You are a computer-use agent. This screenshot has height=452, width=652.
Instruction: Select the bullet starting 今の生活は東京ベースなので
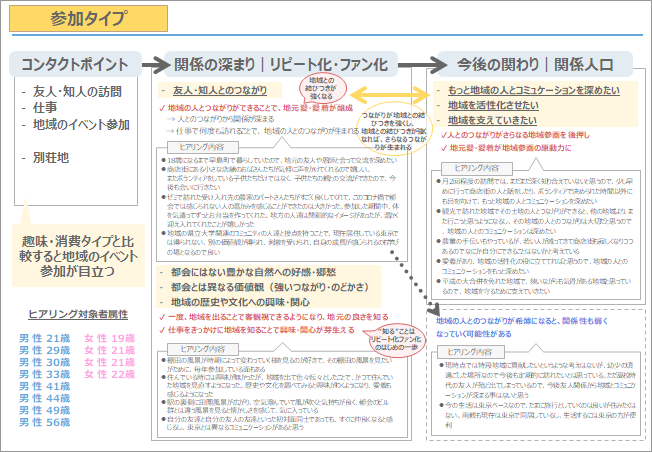[x=538, y=415]
